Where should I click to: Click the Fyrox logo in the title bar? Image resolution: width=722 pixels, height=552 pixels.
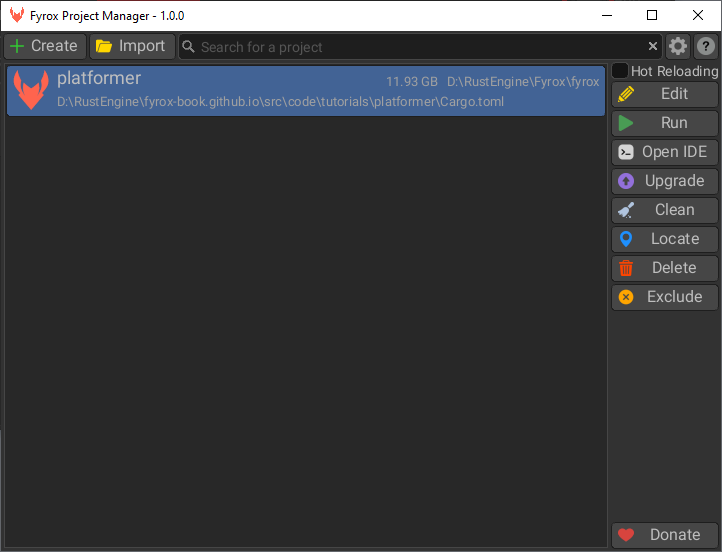point(17,15)
